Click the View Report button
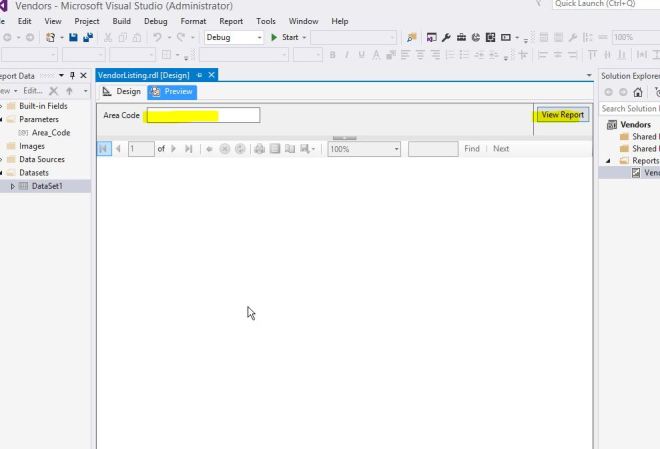Screen dimensions: 660x449 click(562, 115)
